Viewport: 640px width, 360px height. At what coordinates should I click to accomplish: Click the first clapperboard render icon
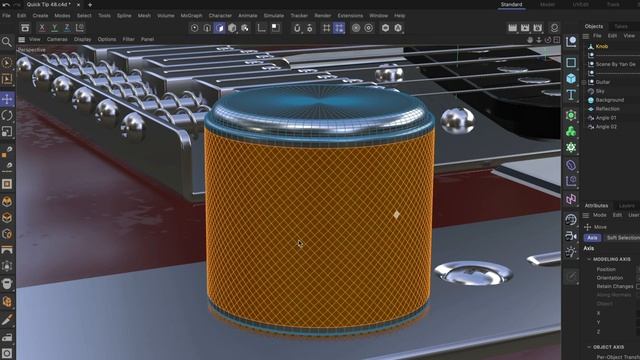click(x=513, y=28)
